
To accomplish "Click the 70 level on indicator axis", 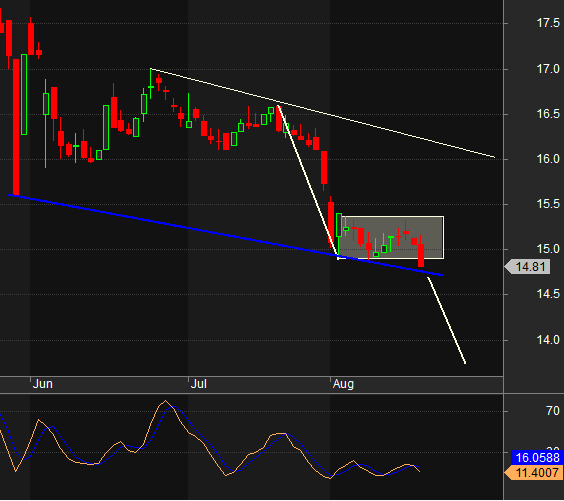I will (x=552, y=411).
